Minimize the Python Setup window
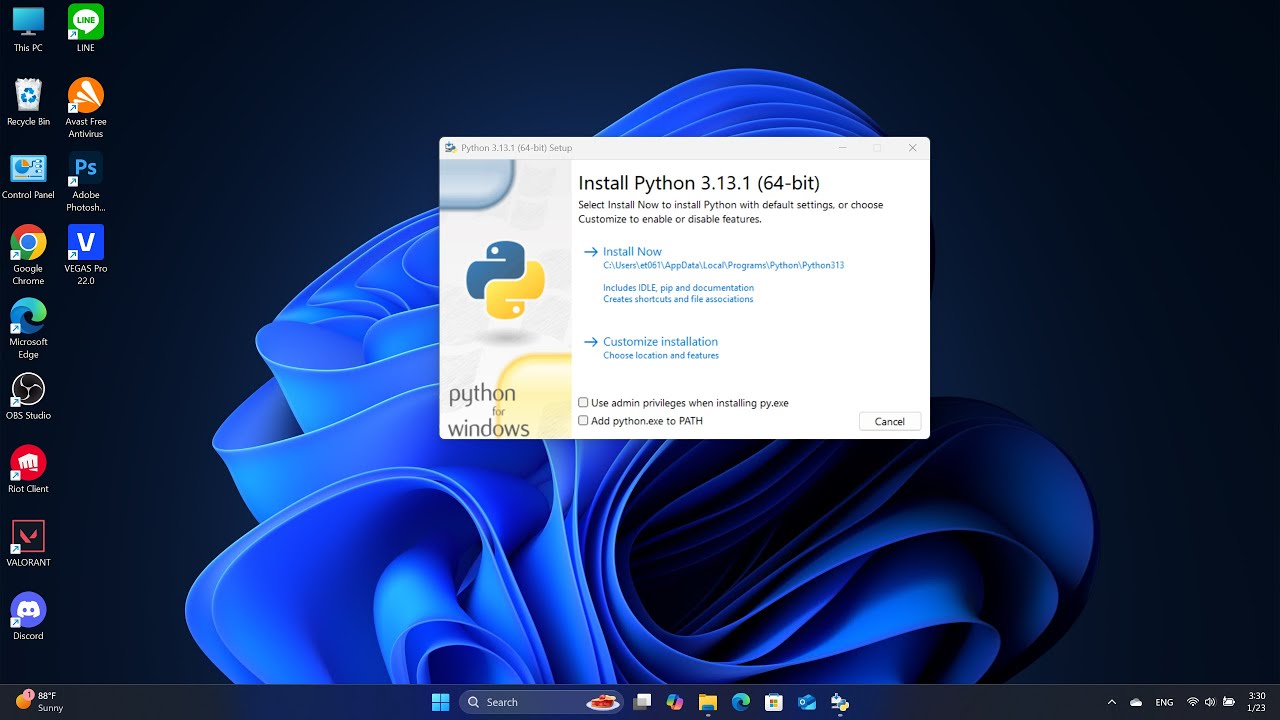The height and width of the screenshot is (720, 1280). (843, 148)
